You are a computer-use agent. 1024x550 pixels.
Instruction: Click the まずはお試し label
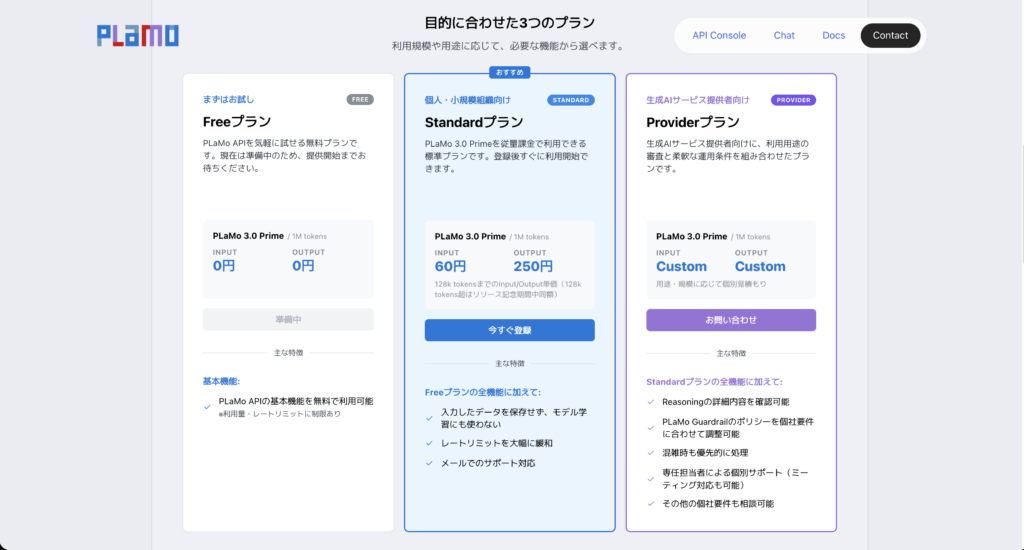(229, 99)
